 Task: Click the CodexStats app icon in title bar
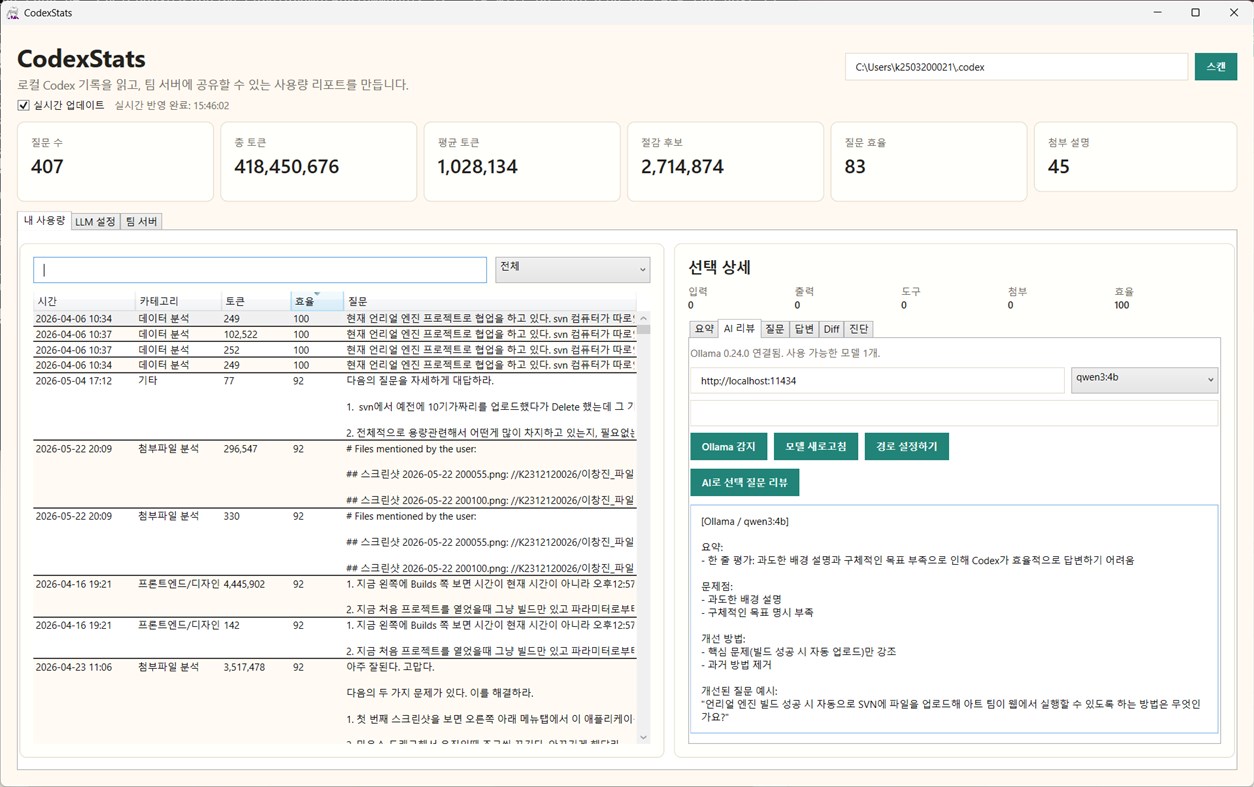pos(13,13)
